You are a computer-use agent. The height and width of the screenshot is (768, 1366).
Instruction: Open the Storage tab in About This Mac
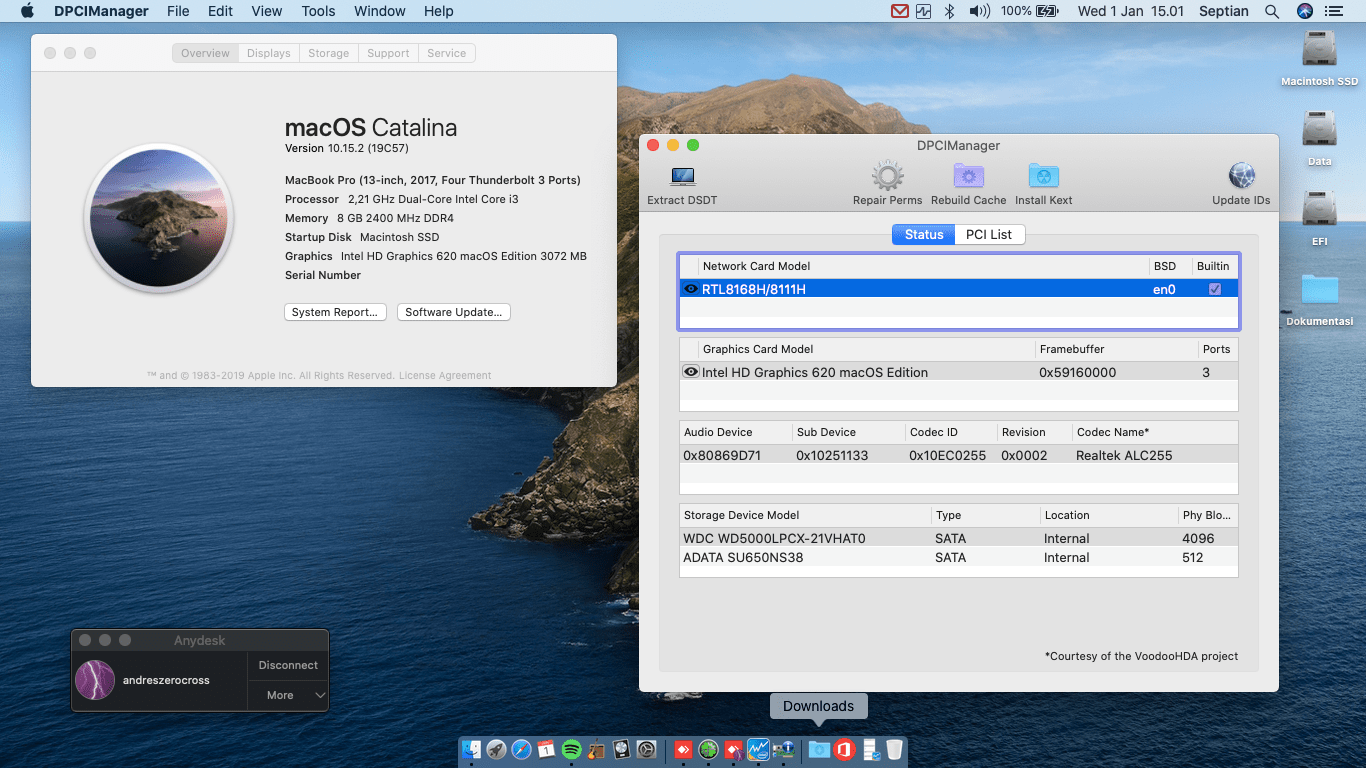329,53
